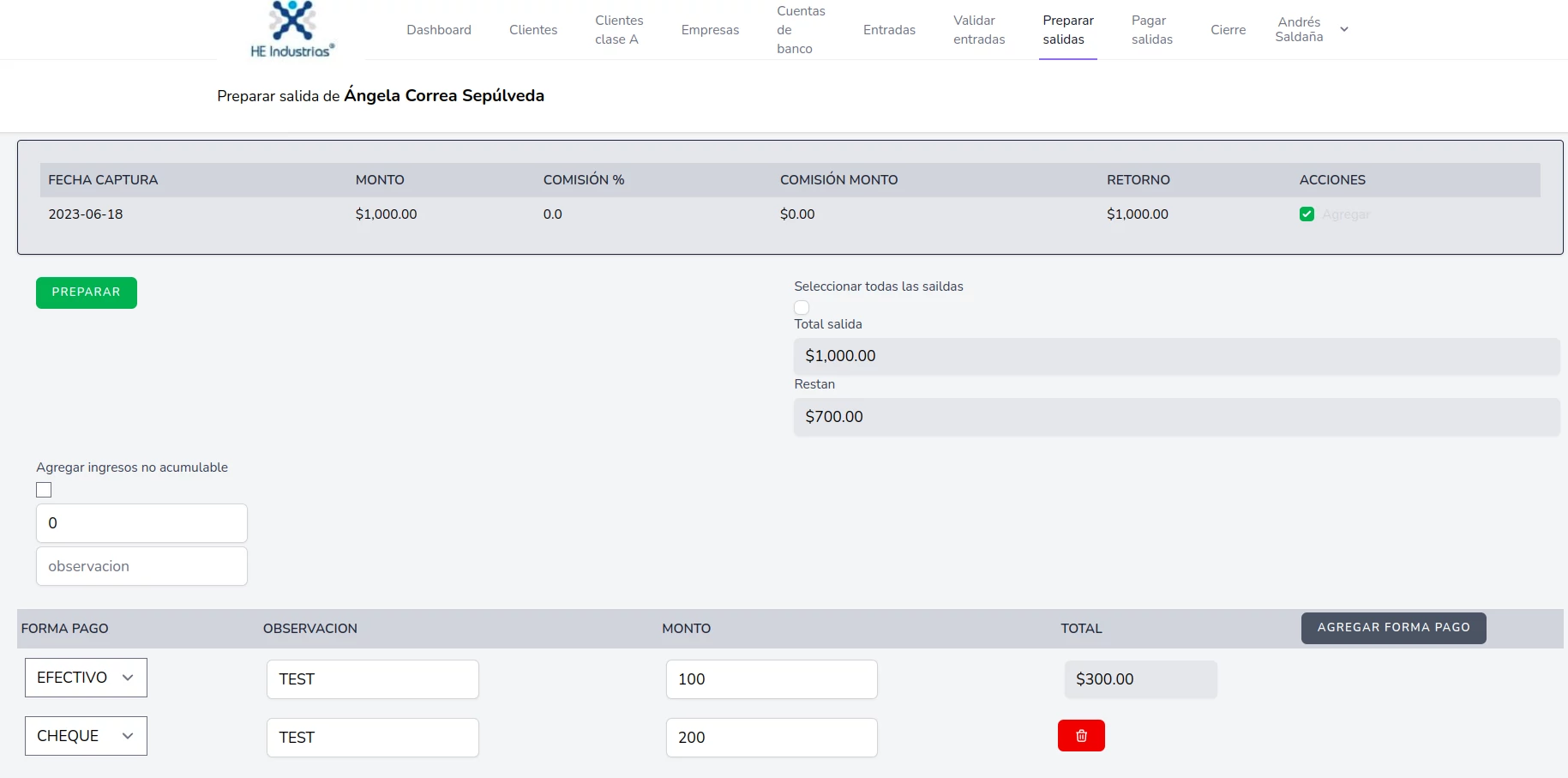Click the non-accumulable income amount field
1568x778 pixels.
[x=141, y=523]
